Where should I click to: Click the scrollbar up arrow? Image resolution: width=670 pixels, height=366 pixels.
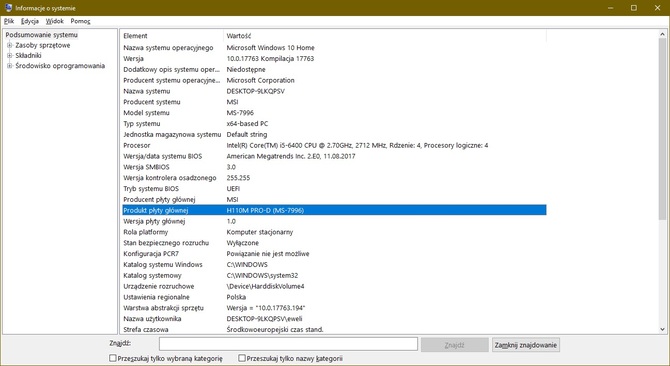coord(663,35)
